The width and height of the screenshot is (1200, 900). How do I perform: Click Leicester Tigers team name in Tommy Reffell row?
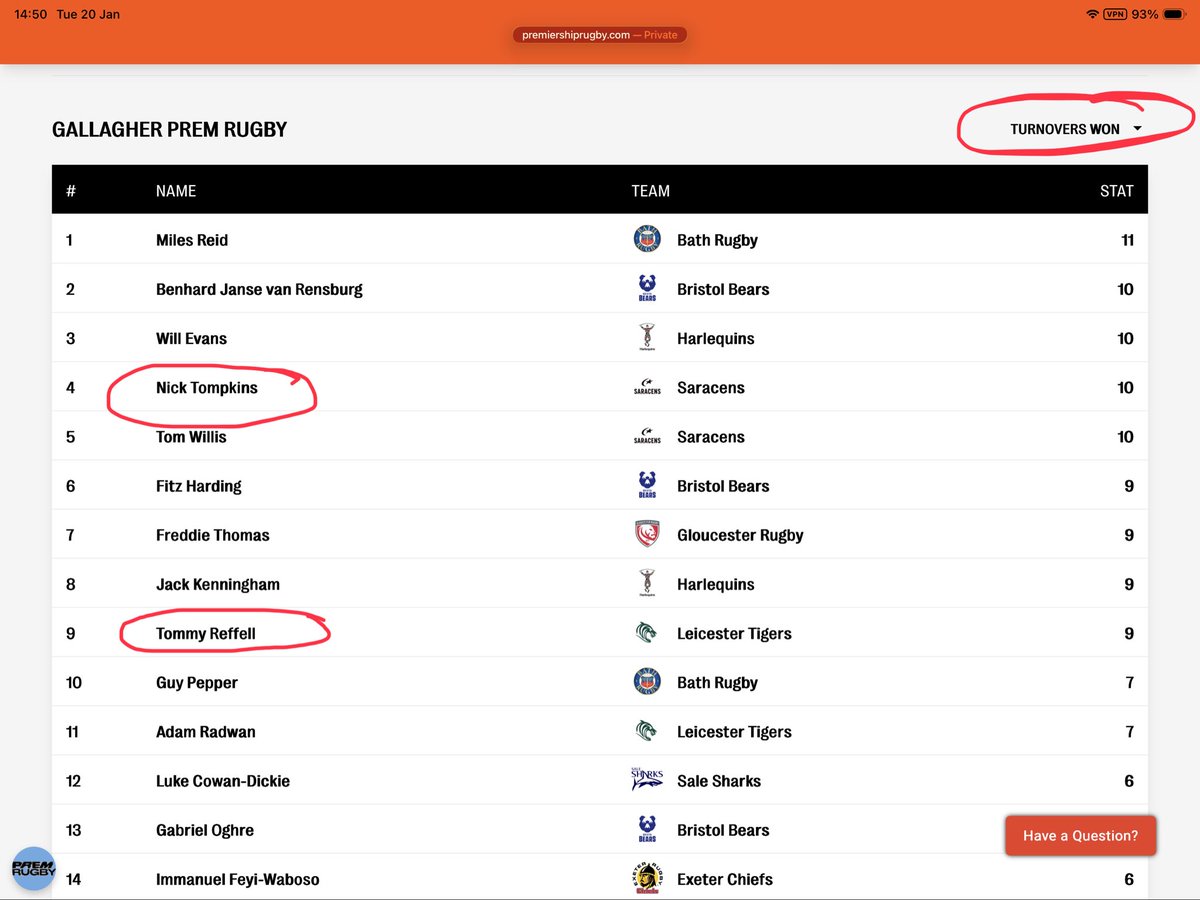click(x=734, y=633)
